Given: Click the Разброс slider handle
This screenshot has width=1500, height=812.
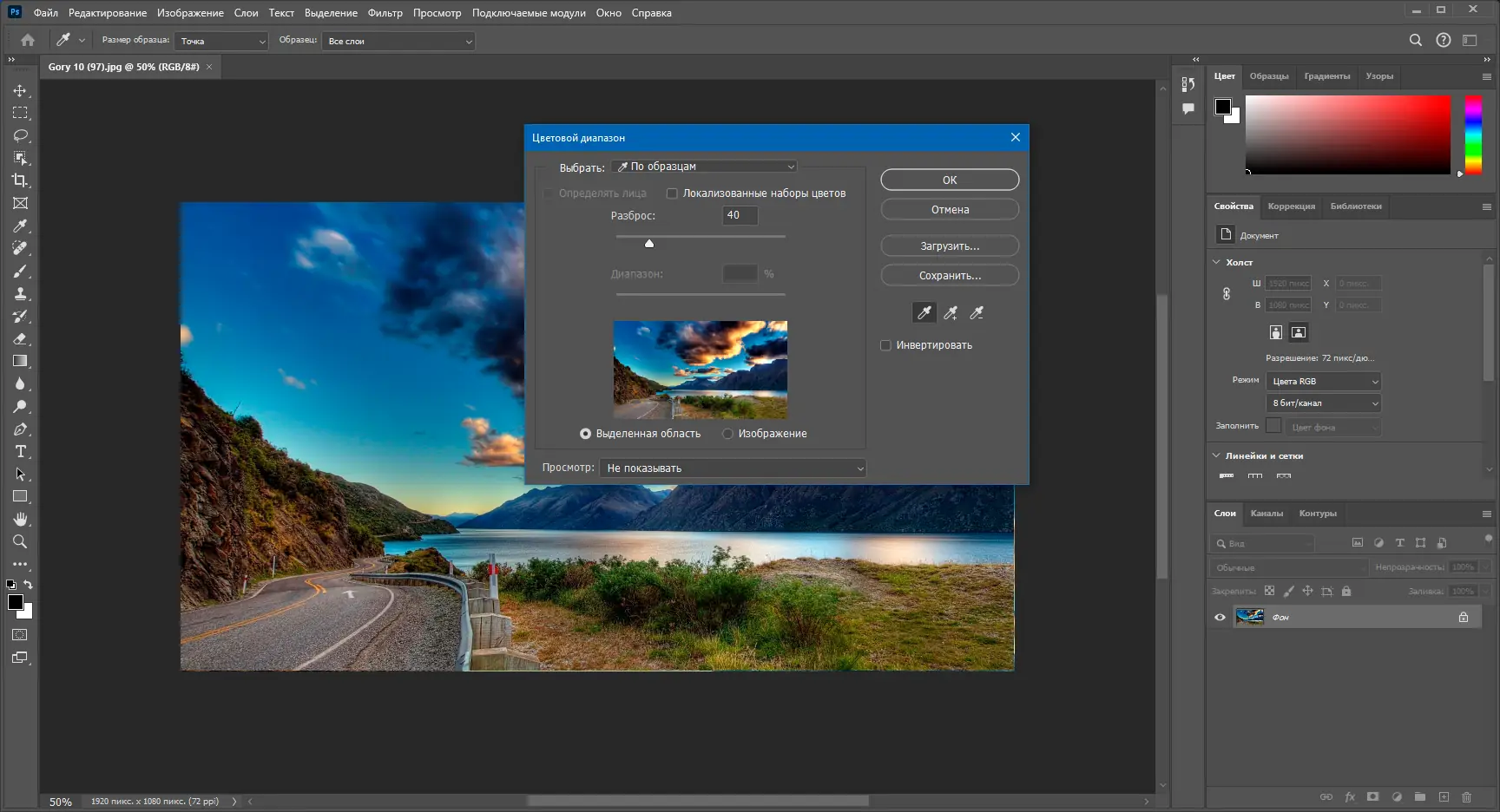Looking at the screenshot, I should [649, 244].
